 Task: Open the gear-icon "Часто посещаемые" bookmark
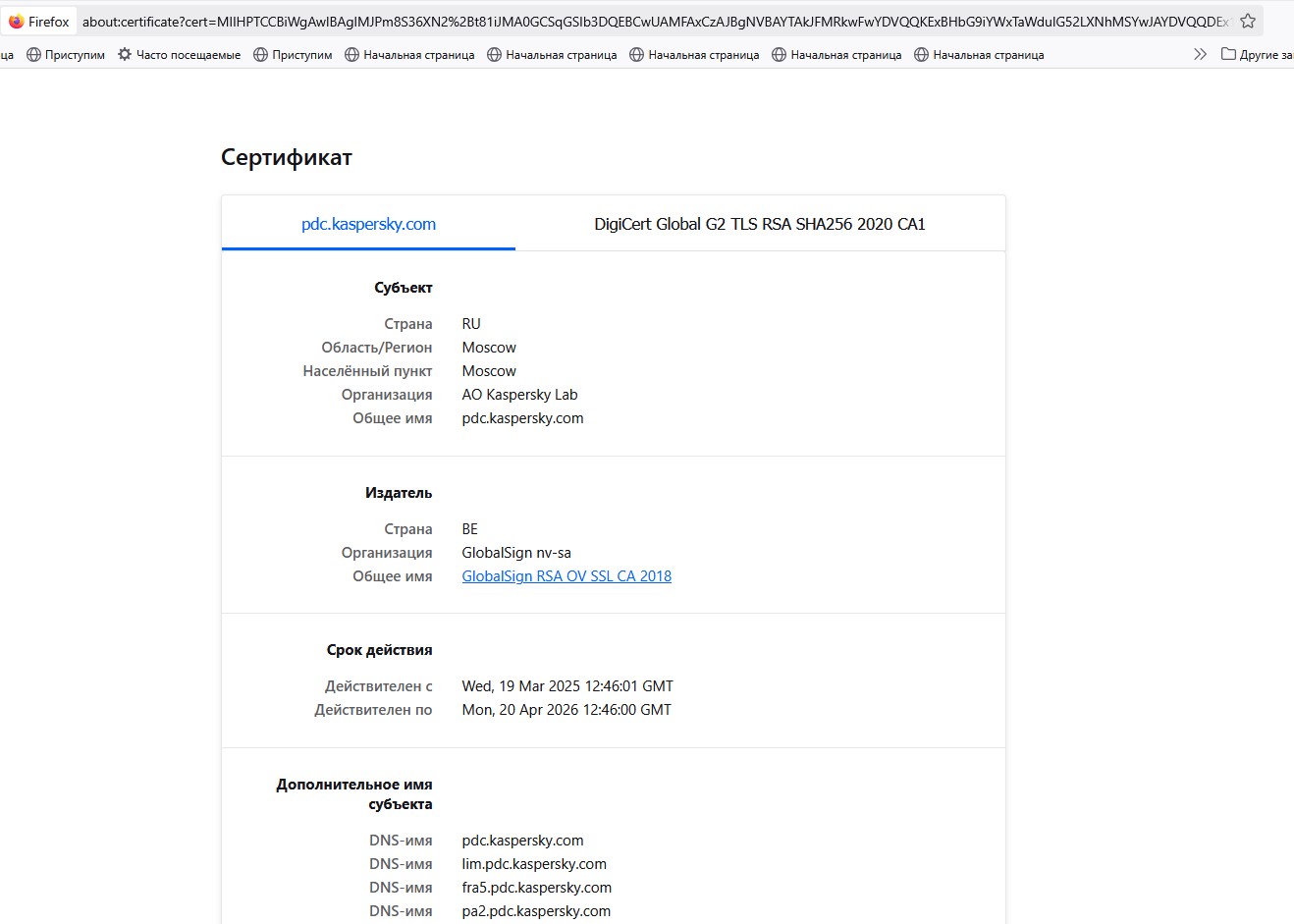point(179,55)
